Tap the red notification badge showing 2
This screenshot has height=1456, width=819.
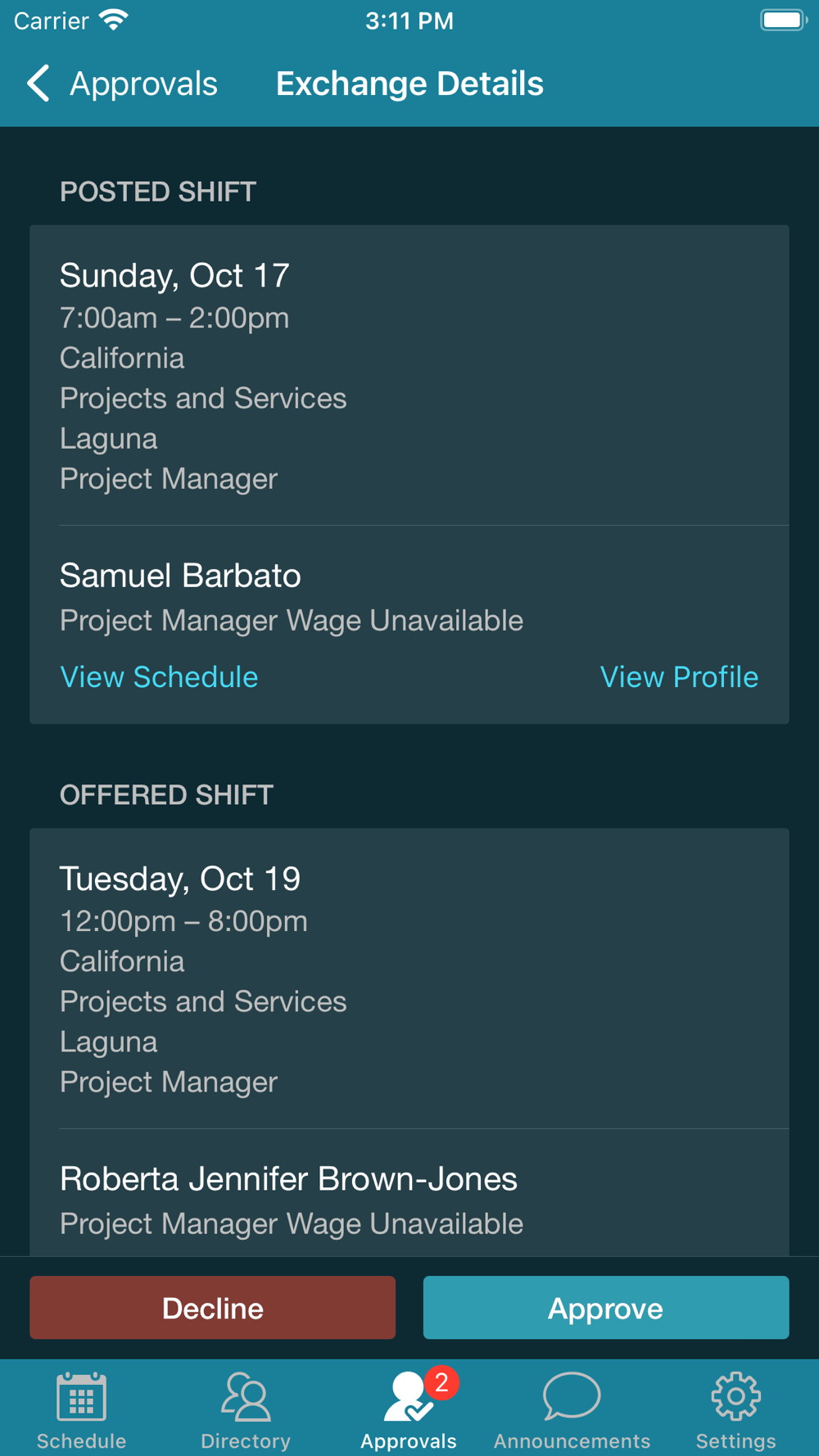(x=441, y=1383)
